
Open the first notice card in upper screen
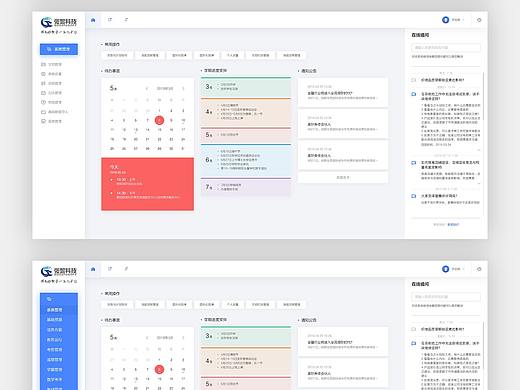pos(343,92)
